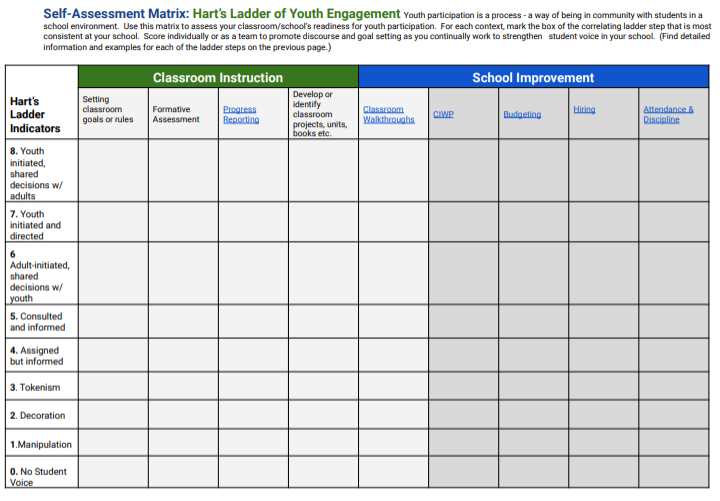This screenshot has width=720, height=501.
Task: Mark Formative Assessment box for level 7
Action: [x=183, y=222]
